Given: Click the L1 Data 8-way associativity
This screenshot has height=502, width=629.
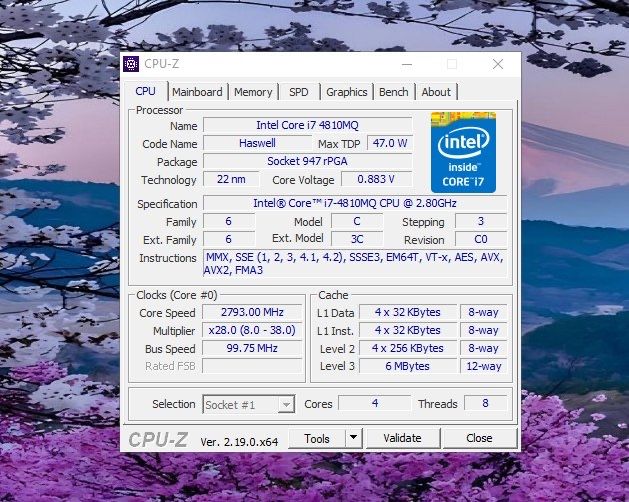Looking at the screenshot, I should pos(483,312).
